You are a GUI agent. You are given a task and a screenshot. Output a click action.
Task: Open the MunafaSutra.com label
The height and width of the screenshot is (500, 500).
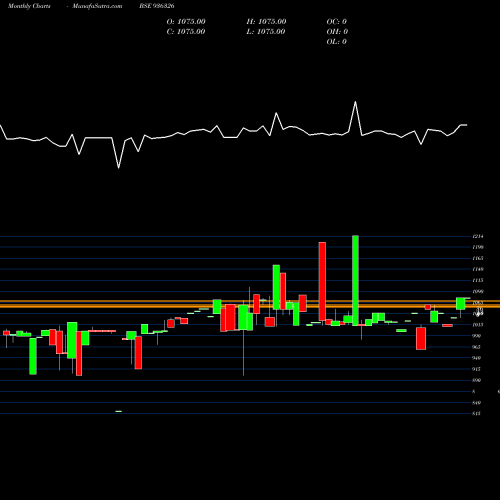(97, 6)
